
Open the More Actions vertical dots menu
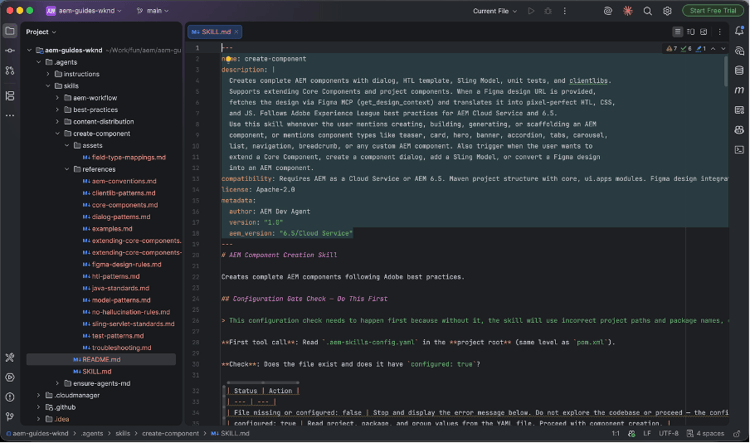tap(564, 11)
